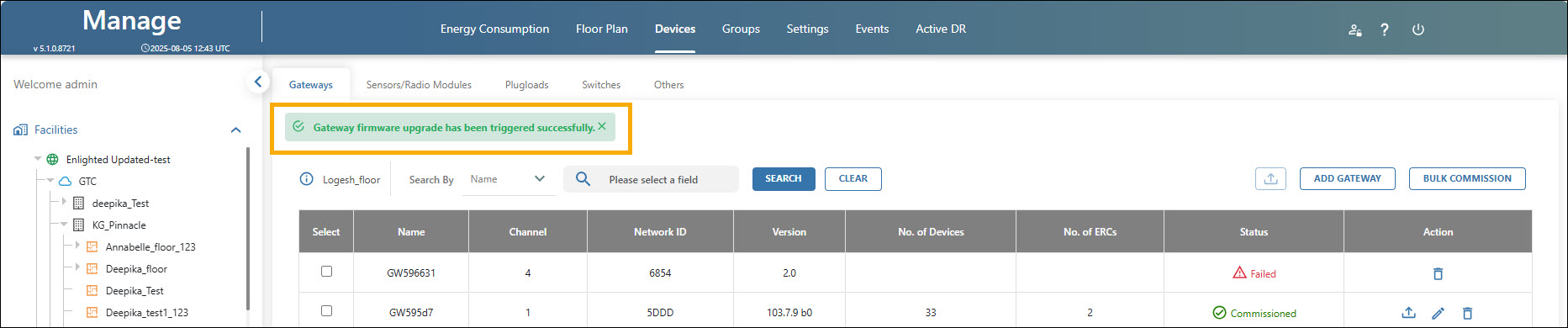Screen dimensions: 1568x328
Task: Click the building icon beside deepika_Test
Action: [x=79, y=203]
